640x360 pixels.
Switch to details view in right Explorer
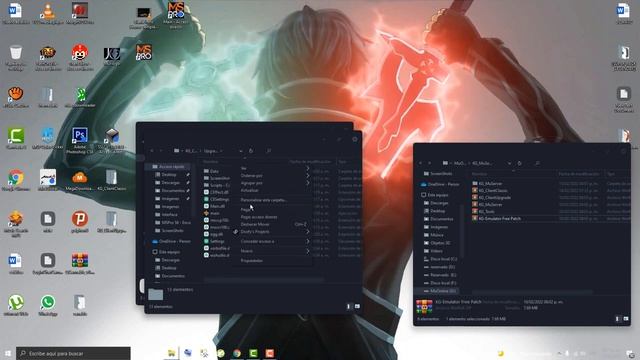(x=617, y=319)
